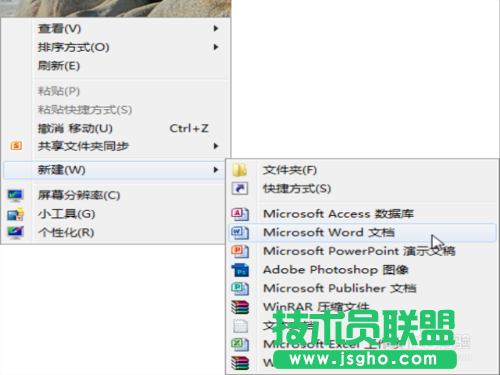Create an Adobe Photoshop 图像
The height and width of the screenshot is (375, 500).
click(362, 270)
